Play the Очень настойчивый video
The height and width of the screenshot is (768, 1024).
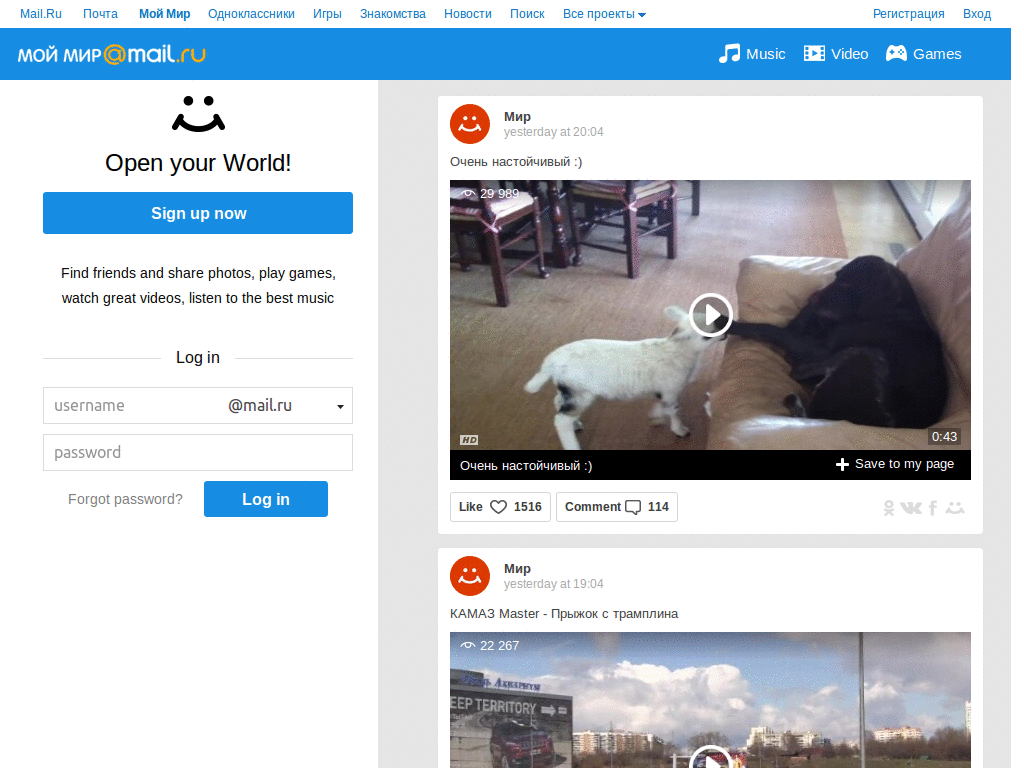click(x=711, y=315)
